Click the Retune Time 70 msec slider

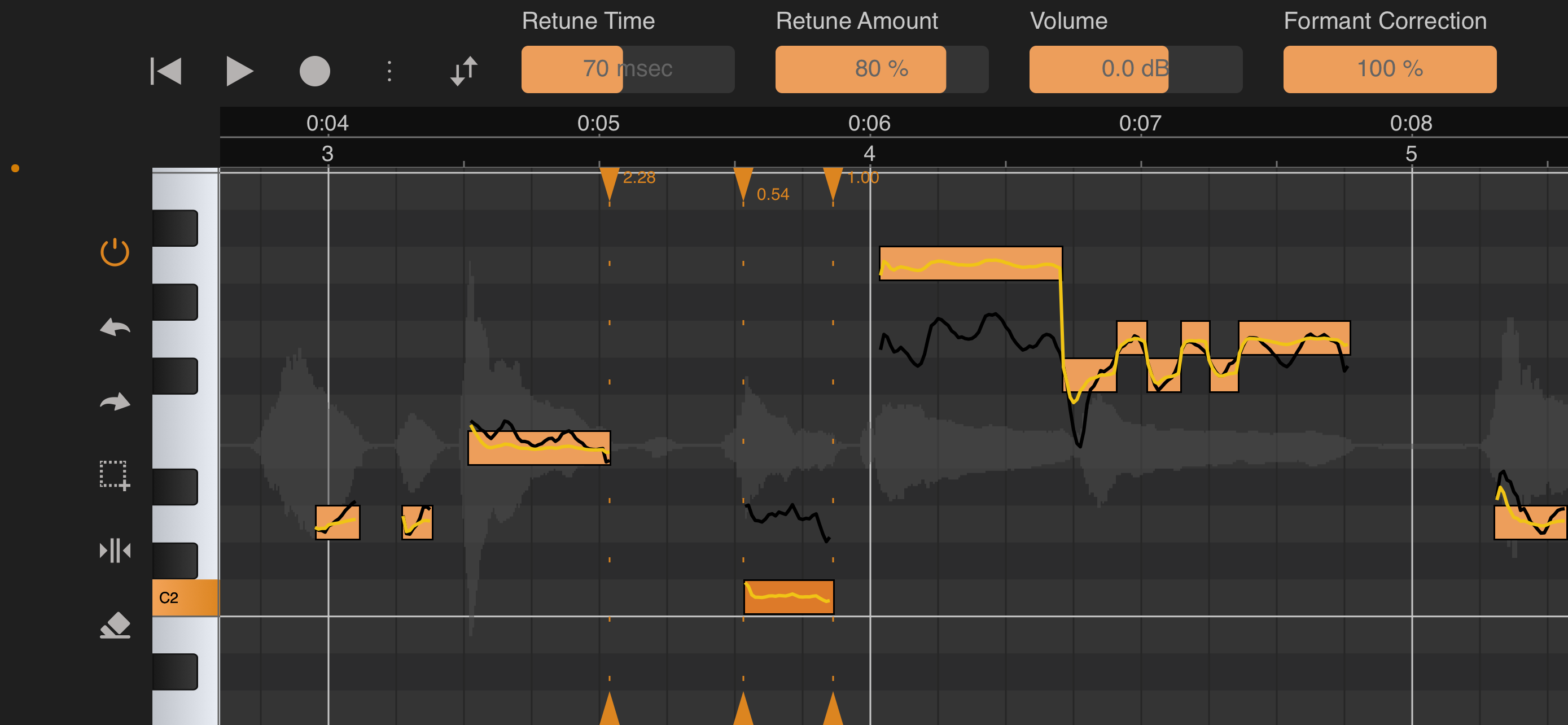pyautogui.click(x=628, y=69)
